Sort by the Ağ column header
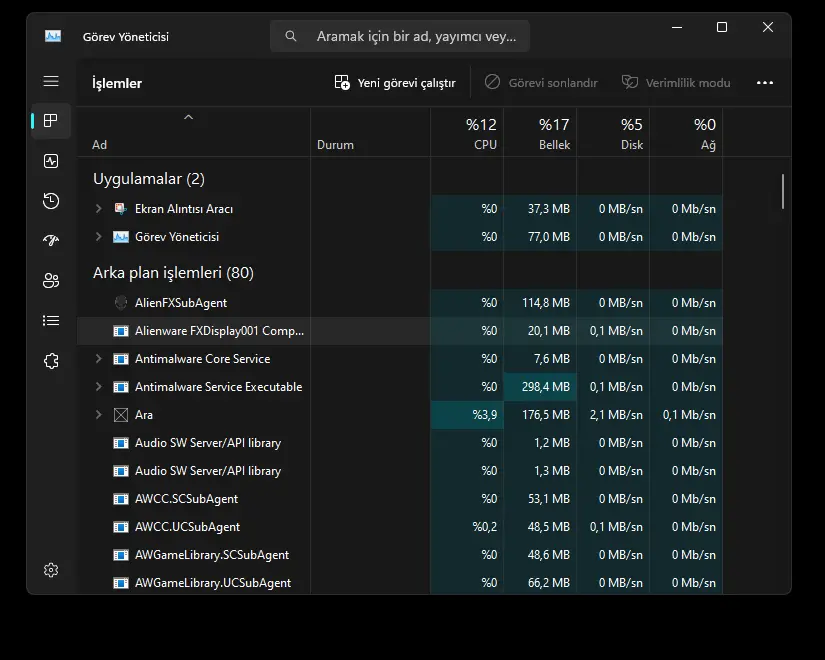This screenshot has width=825, height=660. pyautogui.click(x=686, y=133)
